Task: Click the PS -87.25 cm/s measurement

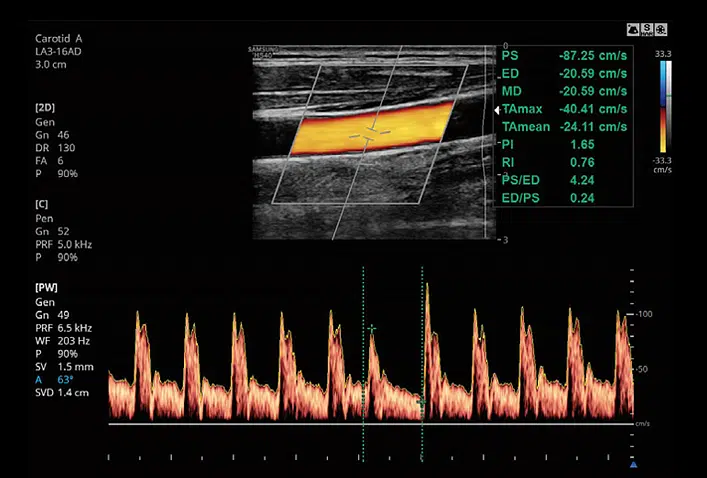Action: pyautogui.click(x=565, y=55)
